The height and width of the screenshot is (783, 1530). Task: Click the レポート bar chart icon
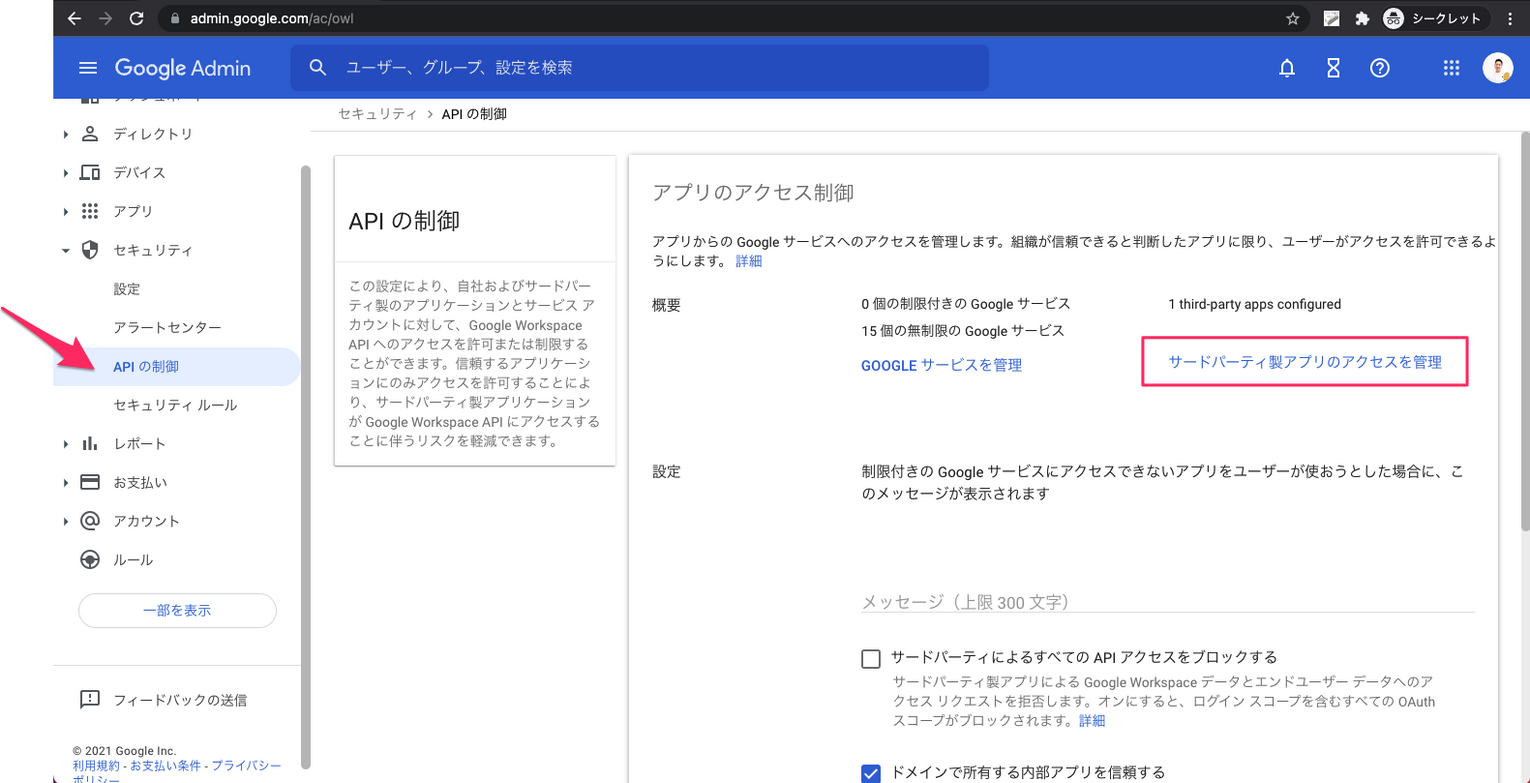point(90,443)
